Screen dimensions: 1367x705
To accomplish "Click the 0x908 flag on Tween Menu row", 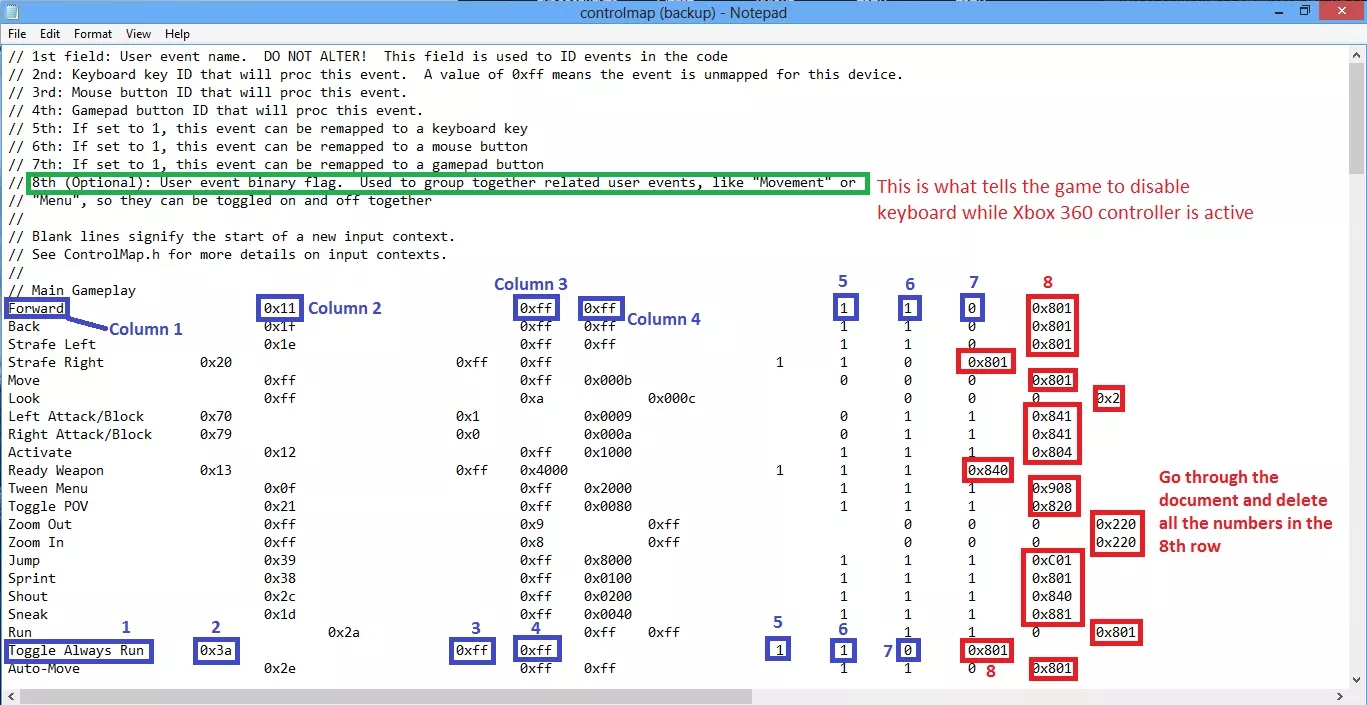I will 1052,488.
